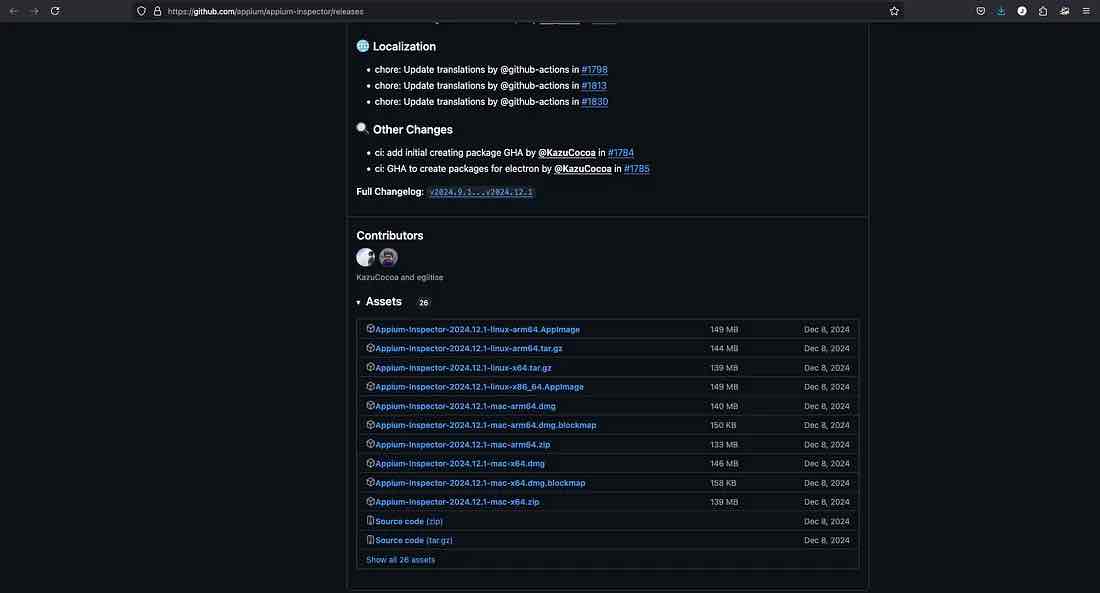1100x593 pixels.
Task: Open pull request #1784
Action: (x=620, y=152)
